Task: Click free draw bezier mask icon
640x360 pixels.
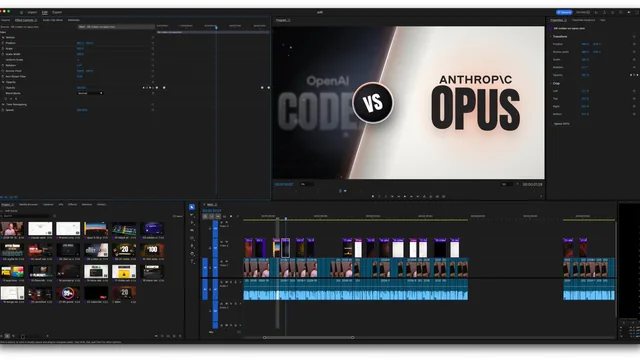Action: click(16, 99)
